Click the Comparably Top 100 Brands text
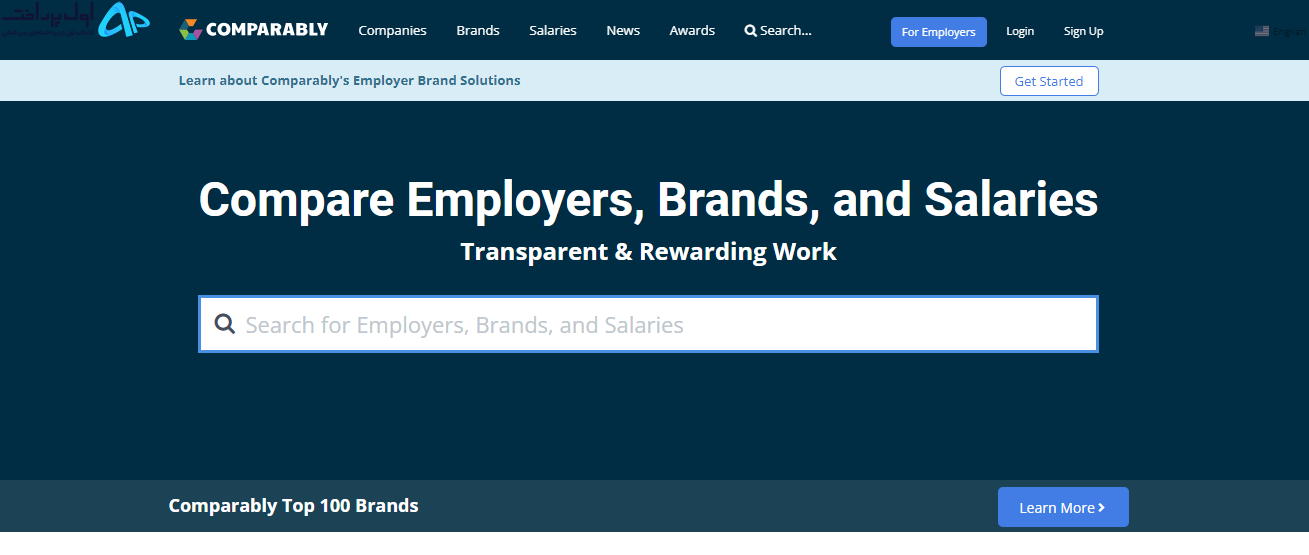 [x=294, y=505]
